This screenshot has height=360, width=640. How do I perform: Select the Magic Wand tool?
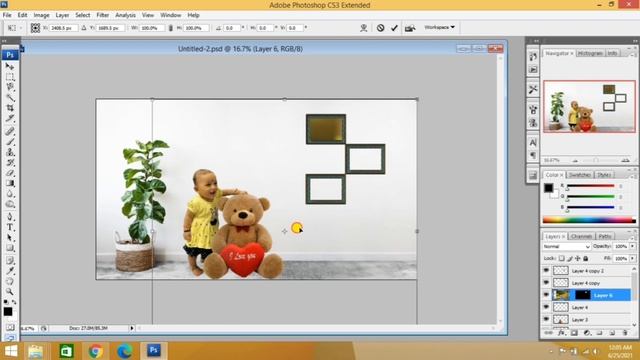tap(10, 97)
